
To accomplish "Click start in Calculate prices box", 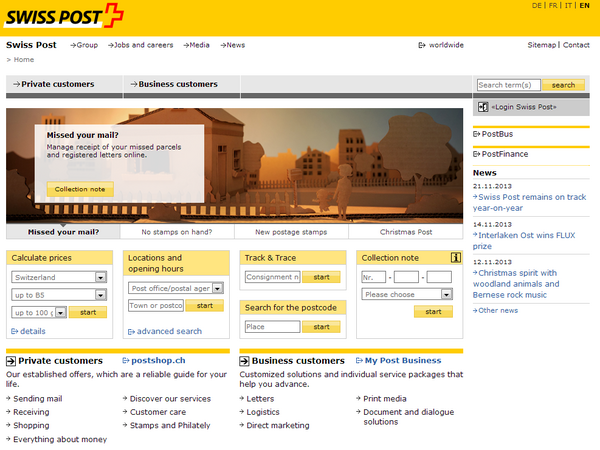I will coord(88,312).
